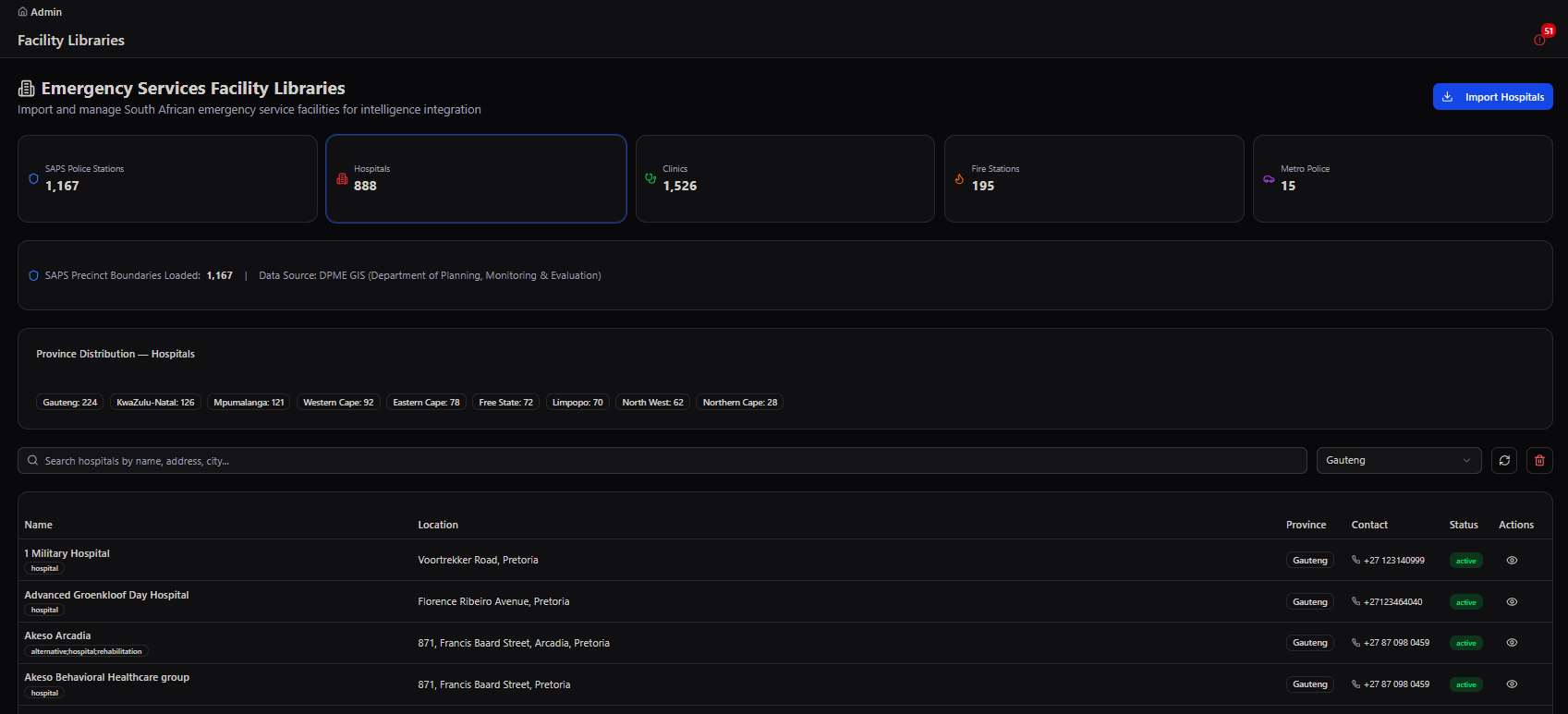Open the Gauteng province filter dropdown
Screen dimensions: 1568x714
click(1399, 460)
